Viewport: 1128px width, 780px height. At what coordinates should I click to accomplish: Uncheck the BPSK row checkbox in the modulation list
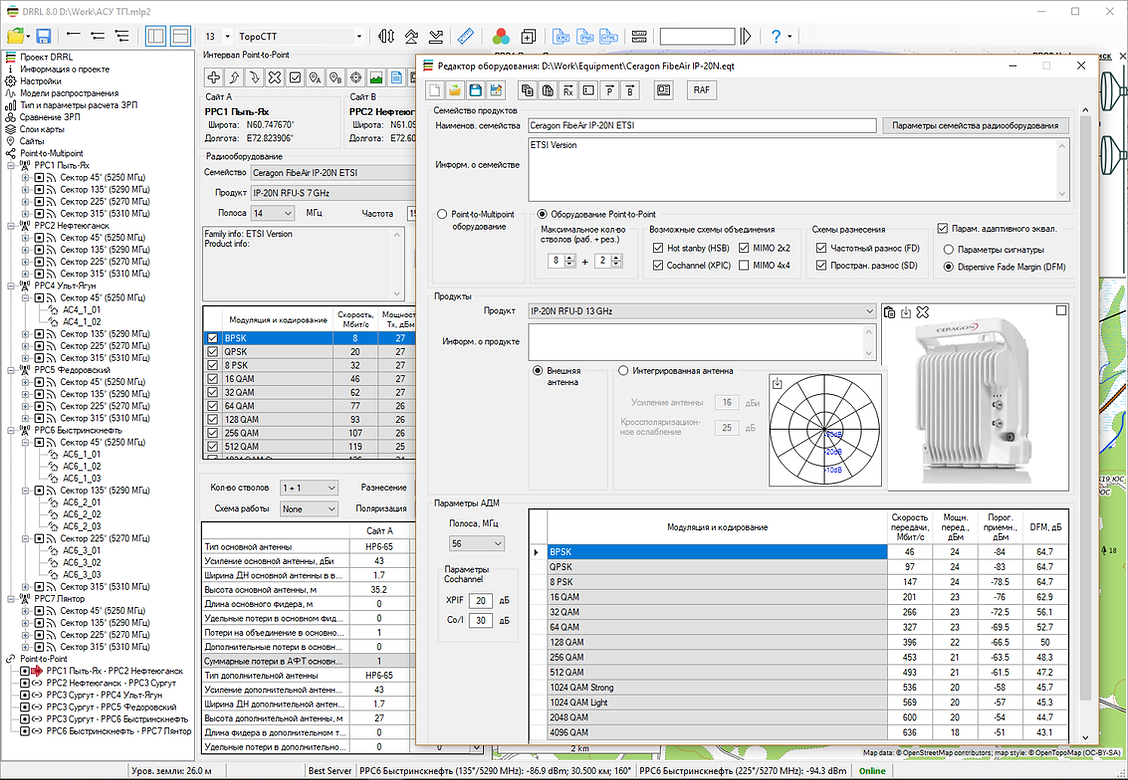pos(212,338)
